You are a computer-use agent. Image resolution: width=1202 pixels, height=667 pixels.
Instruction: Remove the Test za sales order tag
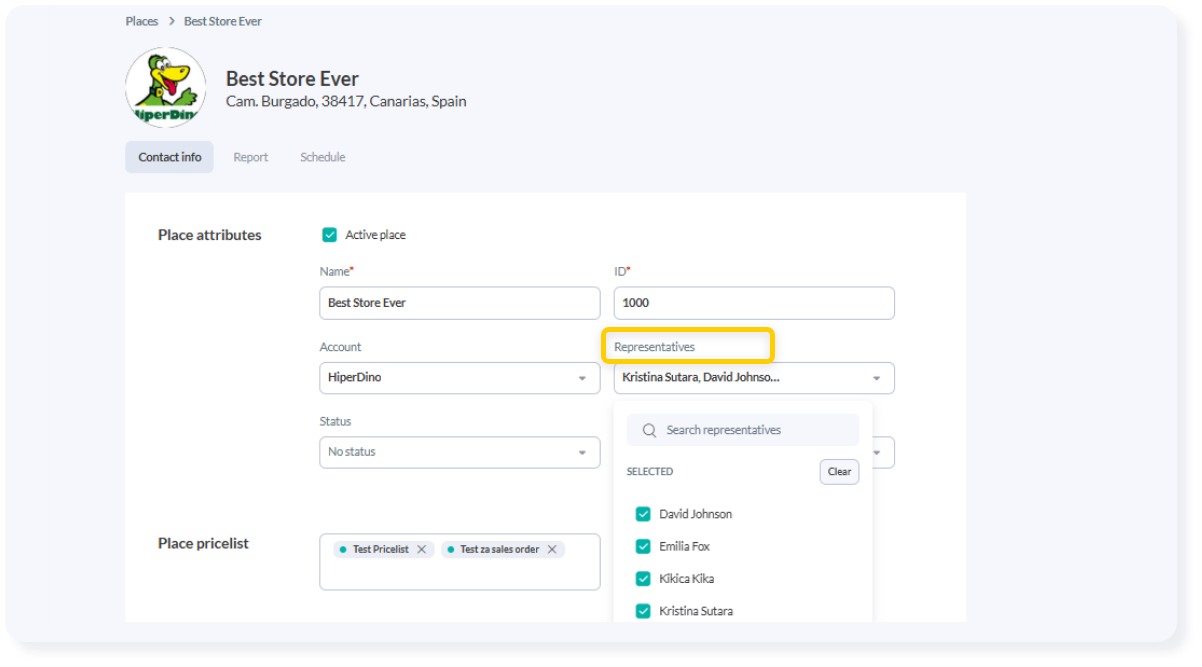pyautogui.click(x=552, y=549)
